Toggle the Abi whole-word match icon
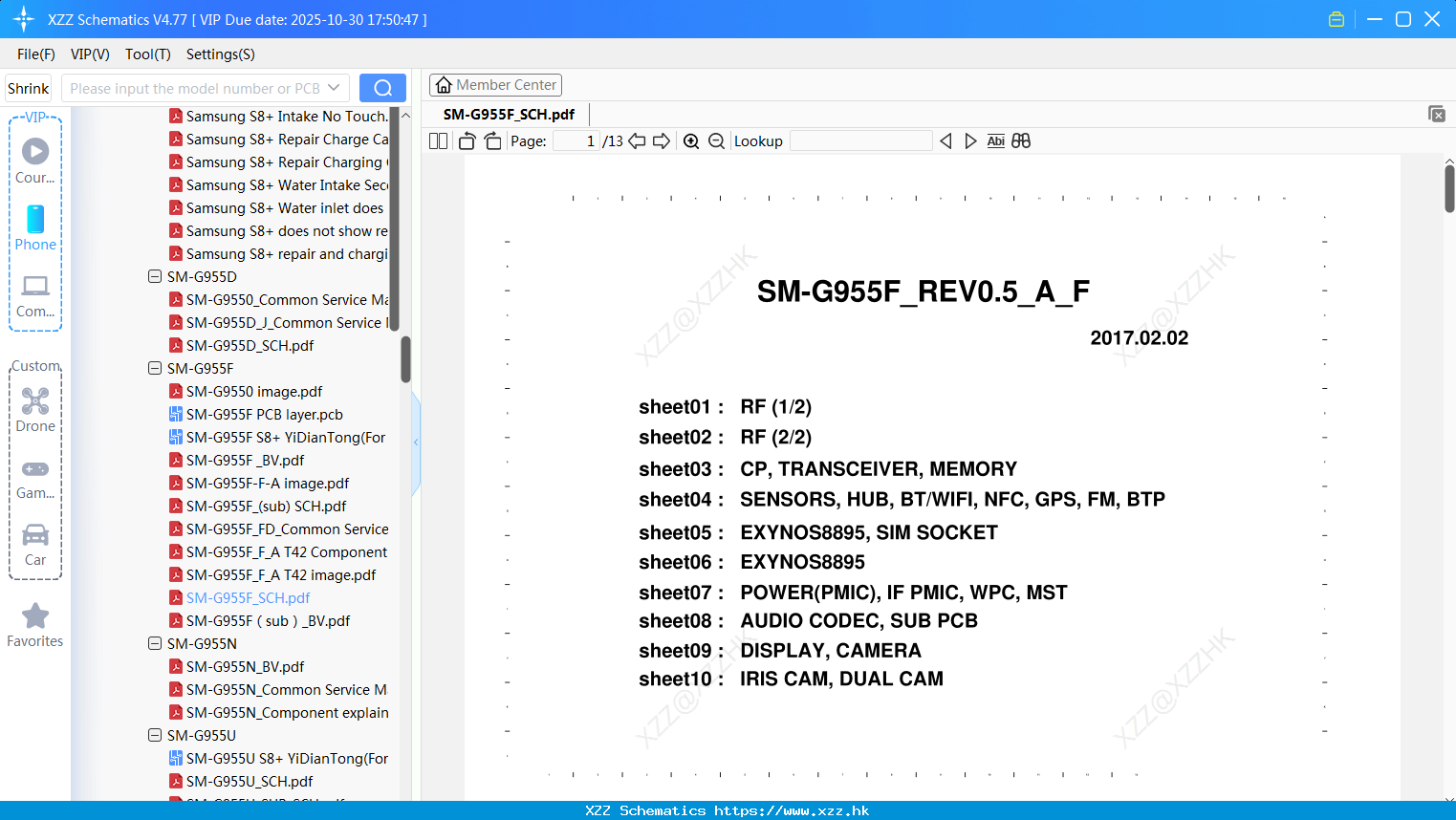This screenshot has height=820, width=1456. pos(995,141)
